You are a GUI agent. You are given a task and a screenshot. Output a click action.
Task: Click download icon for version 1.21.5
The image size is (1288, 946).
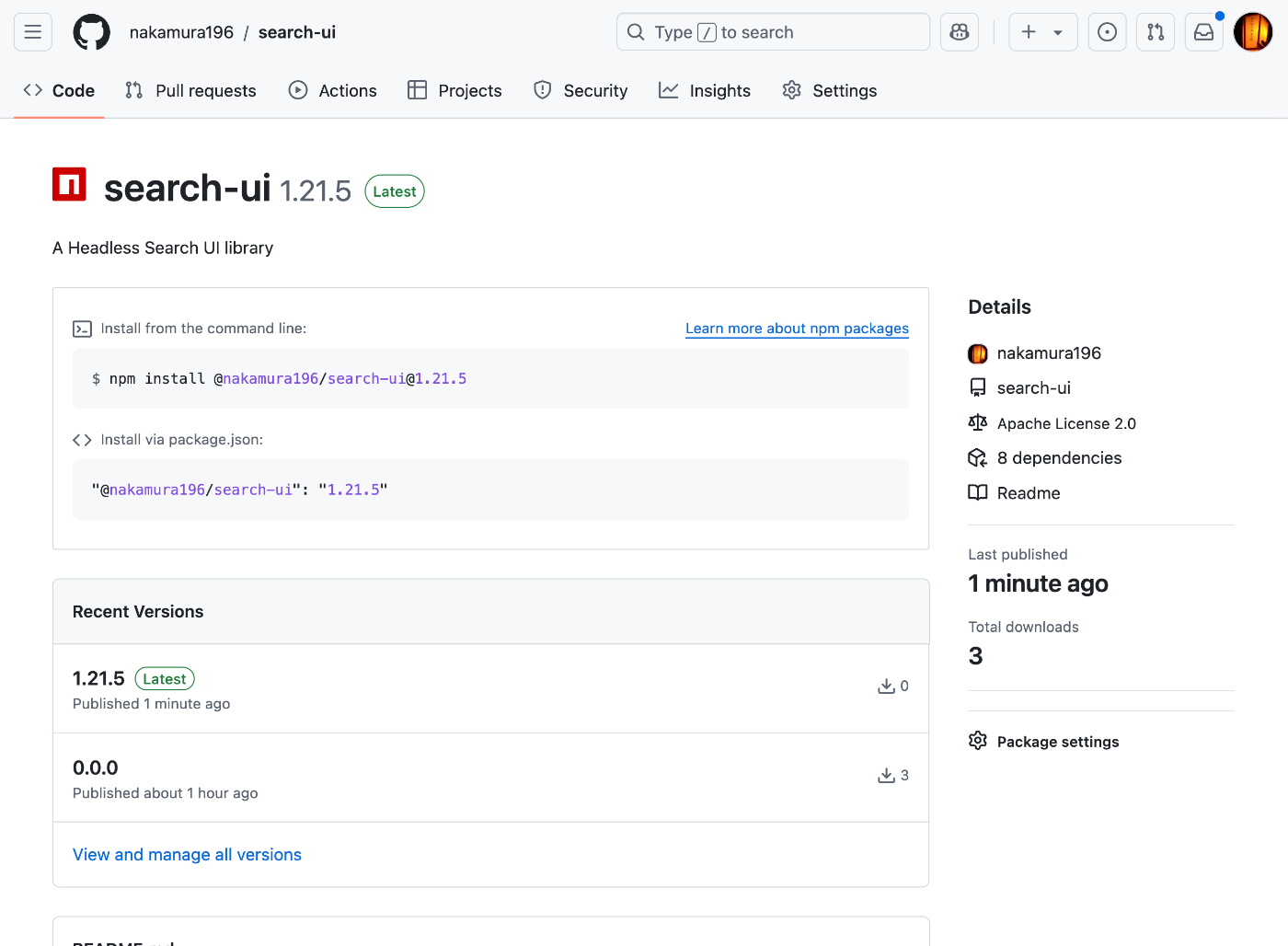[x=886, y=686]
